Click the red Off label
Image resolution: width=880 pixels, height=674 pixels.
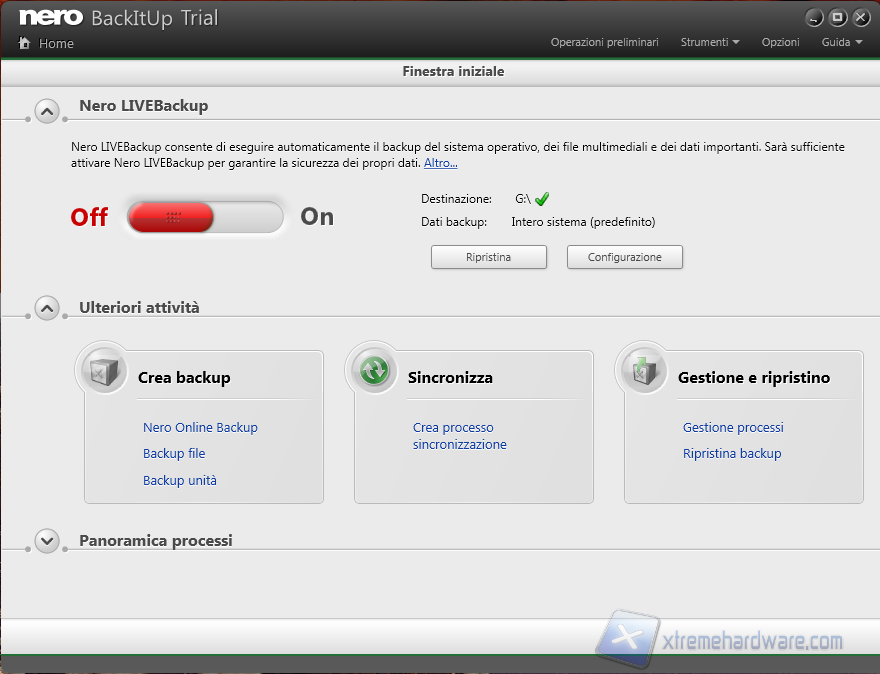click(x=89, y=217)
